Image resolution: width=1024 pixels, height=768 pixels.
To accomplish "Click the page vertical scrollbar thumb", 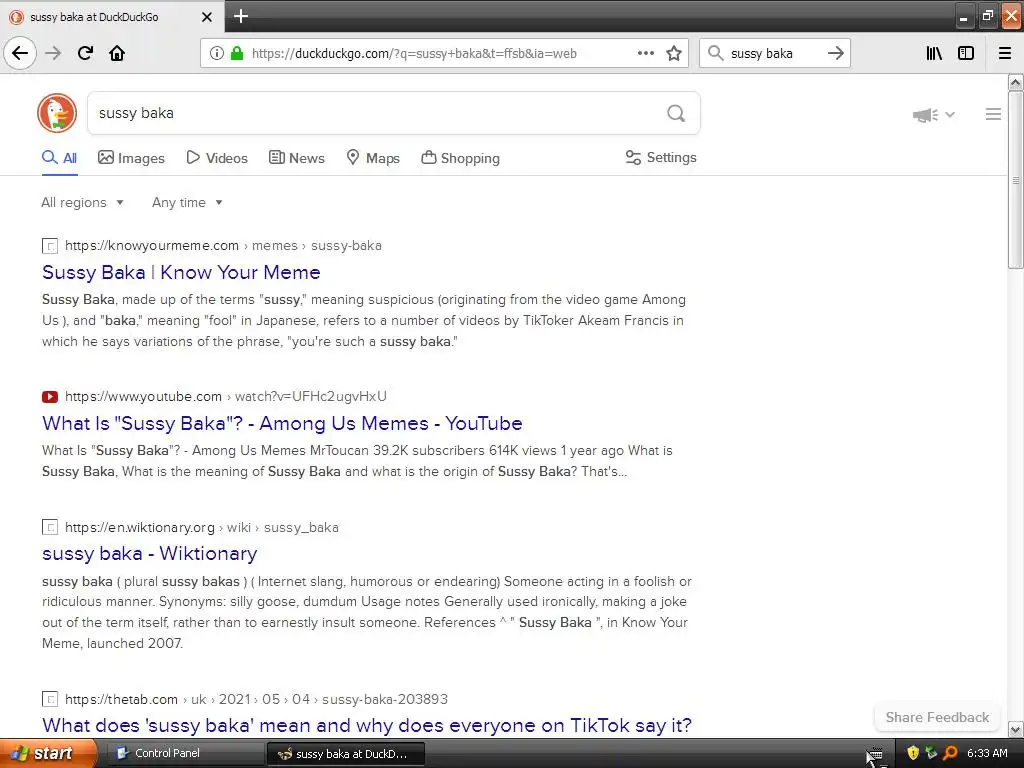I will coord(1015,180).
